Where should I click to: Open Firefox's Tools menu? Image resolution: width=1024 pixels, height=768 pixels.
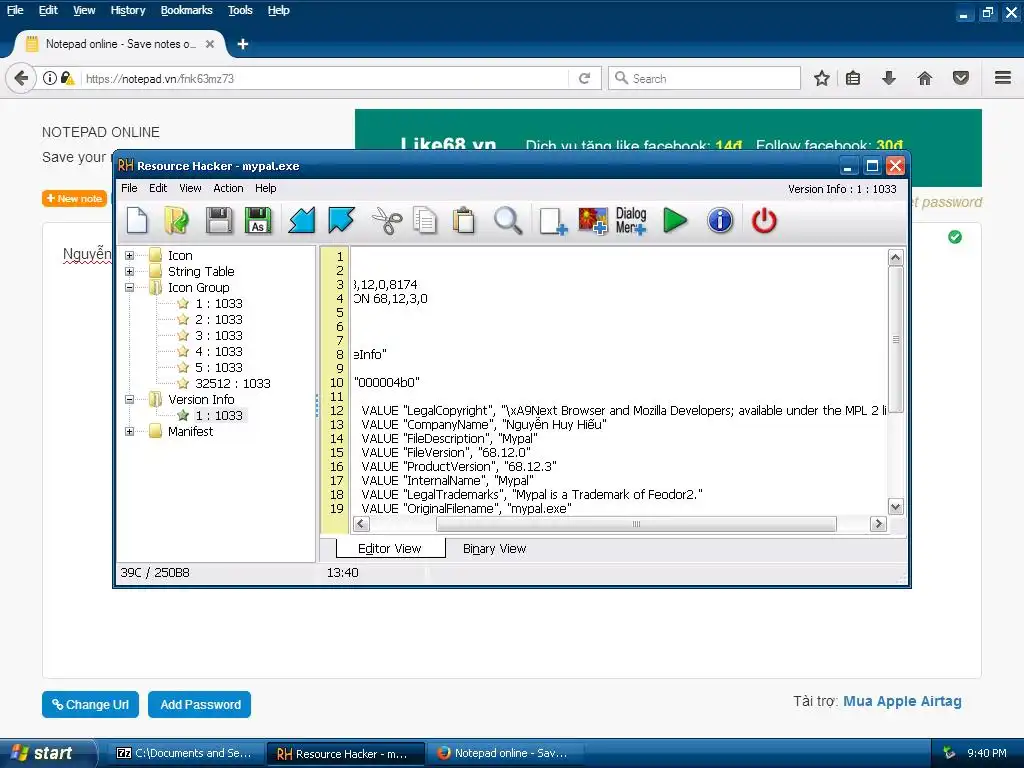tap(240, 10)
